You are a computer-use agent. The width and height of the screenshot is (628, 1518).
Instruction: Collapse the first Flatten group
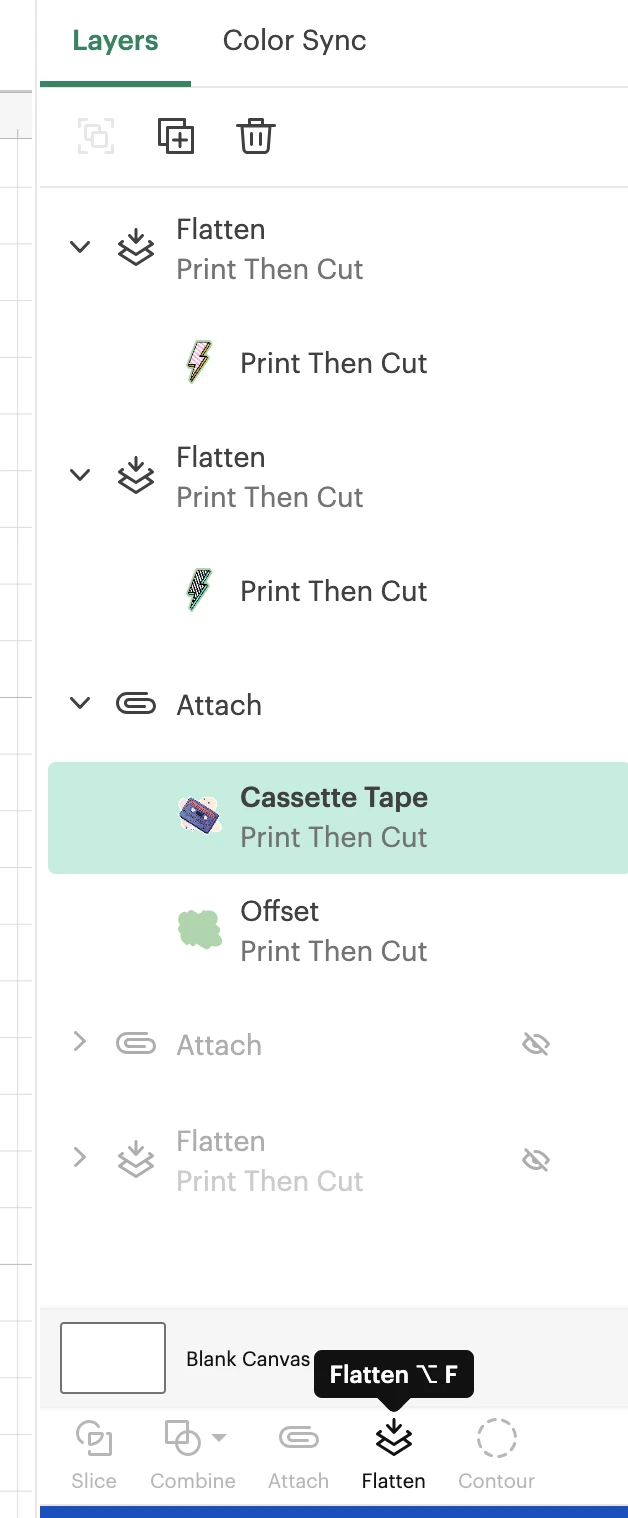coord(80,247)
